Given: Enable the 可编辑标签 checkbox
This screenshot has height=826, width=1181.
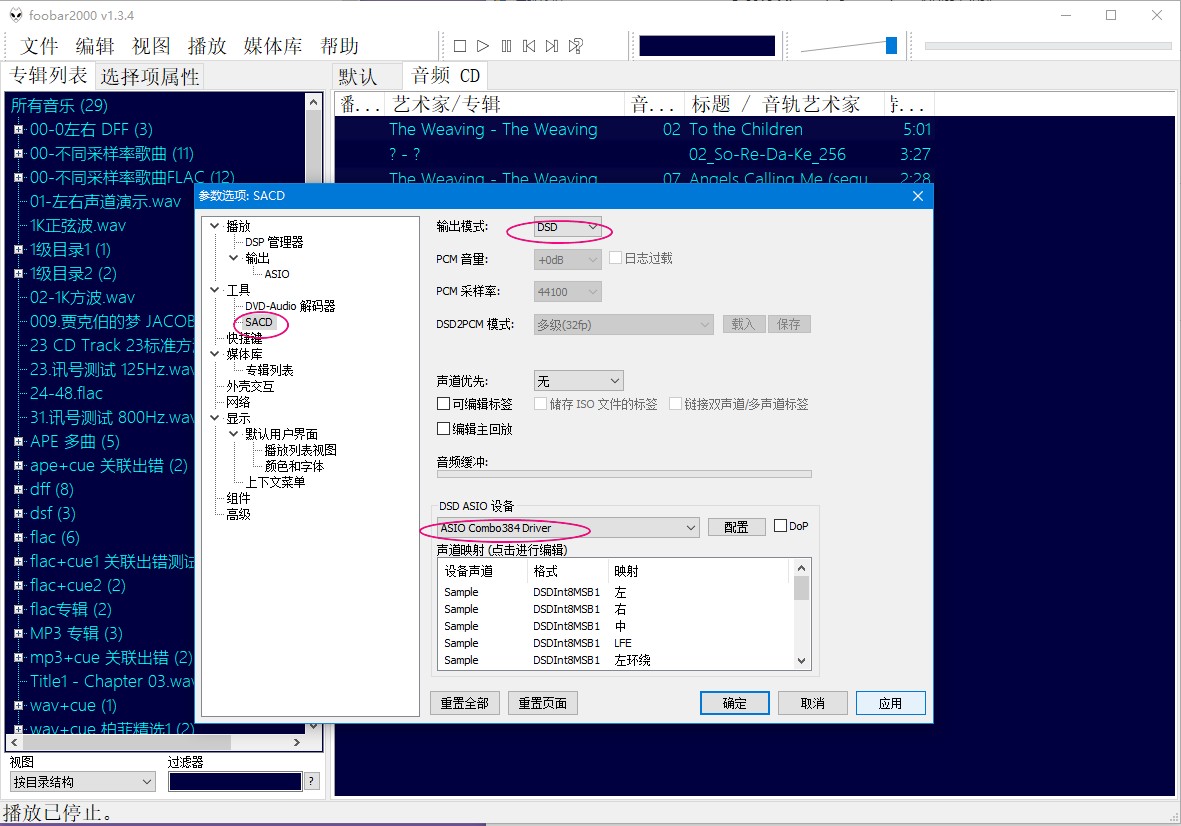Looking at the screenshot, I should (x=444, y=404).
